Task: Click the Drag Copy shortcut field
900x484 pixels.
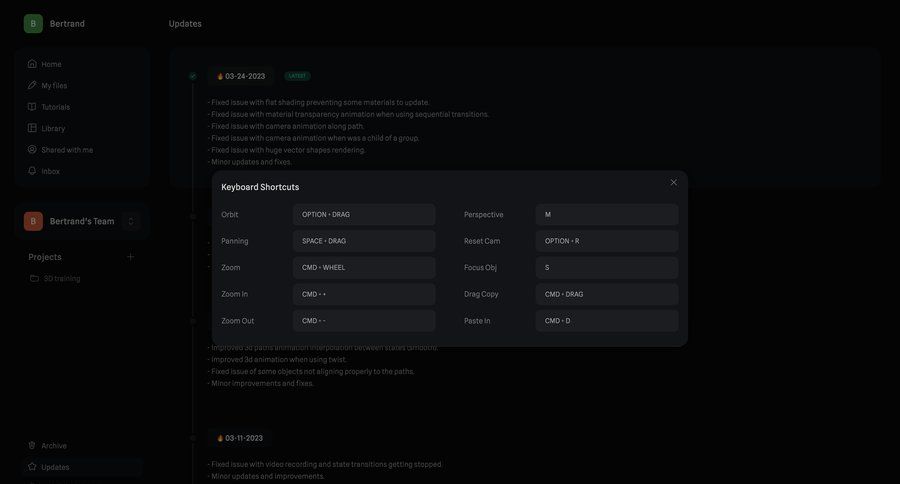Action: click(607, 294)
